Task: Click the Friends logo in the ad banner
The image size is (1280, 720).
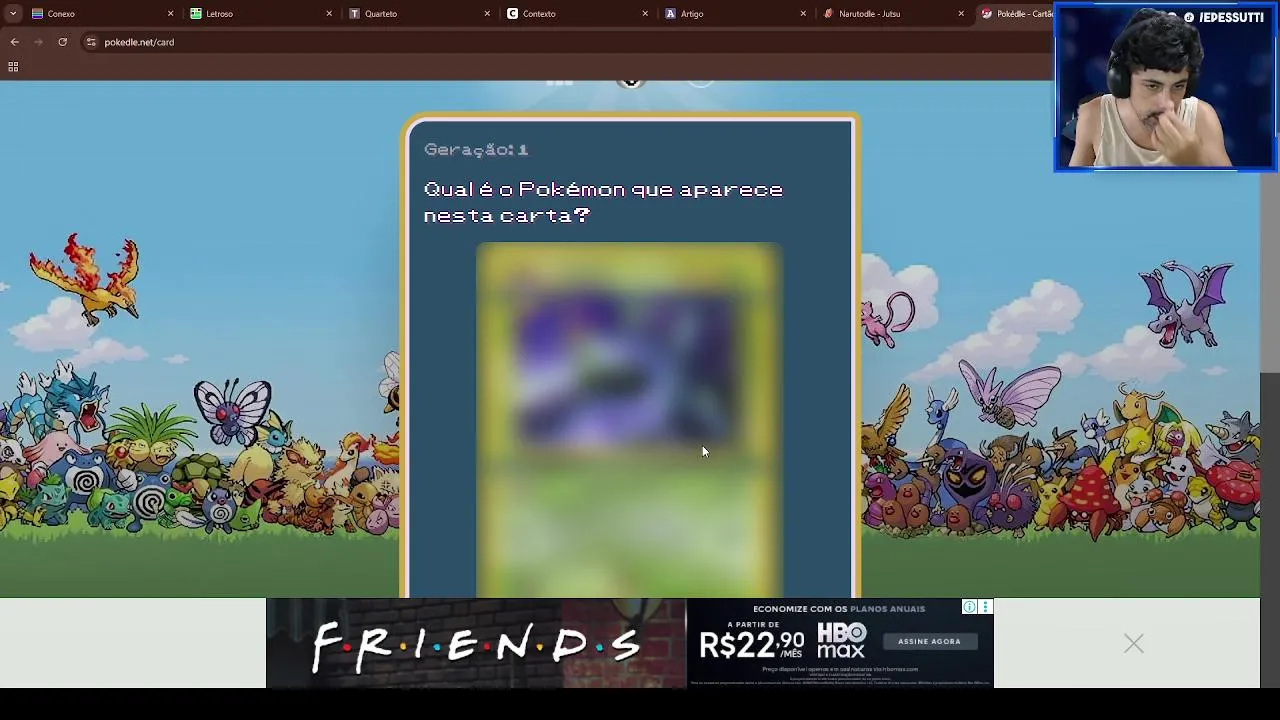Action: (476, 645)
